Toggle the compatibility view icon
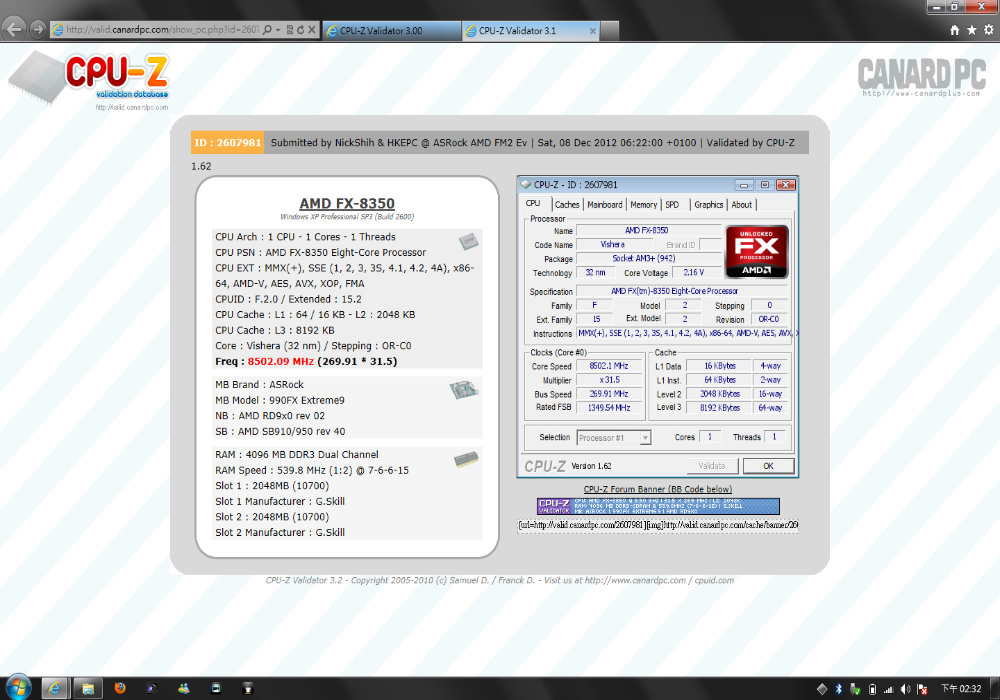Image resolution: width=1000 pixels, height=700 pixels. (x=290, y=29)
